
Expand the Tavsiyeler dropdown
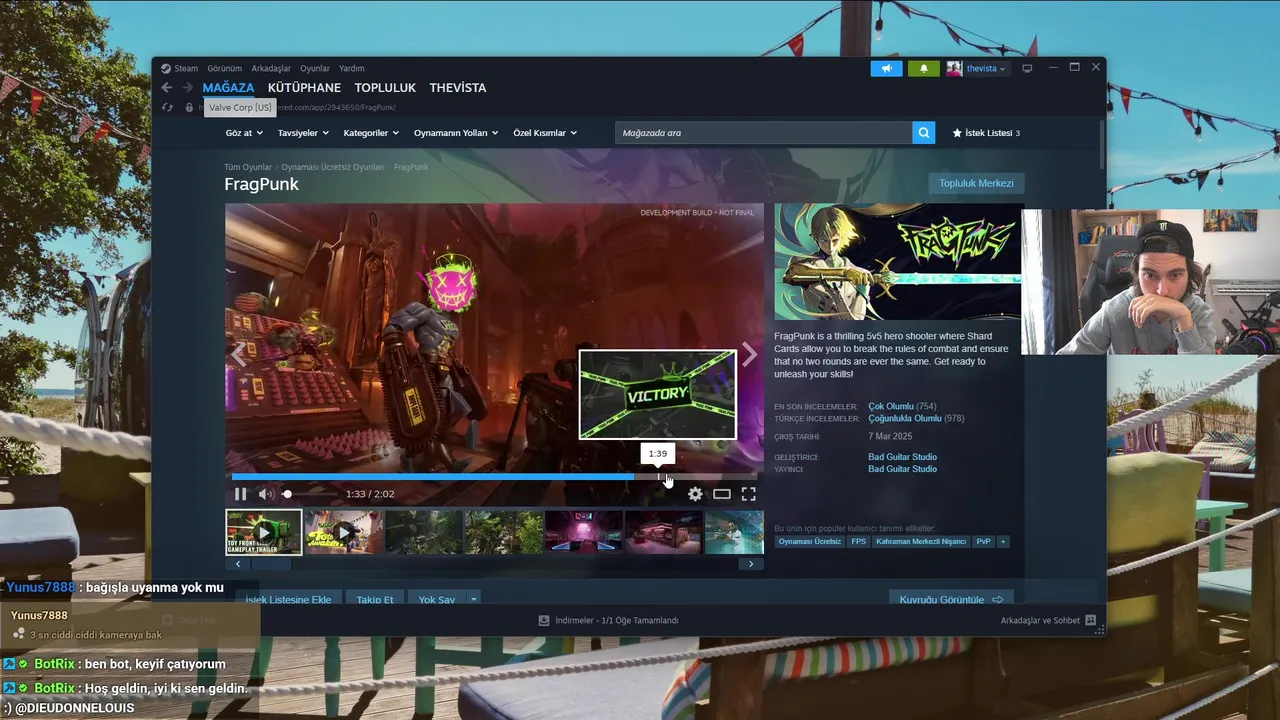tap(302, 132)
